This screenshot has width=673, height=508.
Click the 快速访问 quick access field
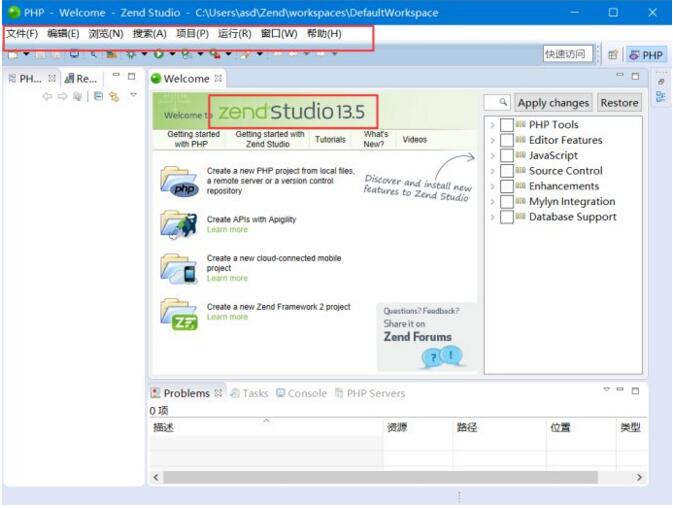567,54
